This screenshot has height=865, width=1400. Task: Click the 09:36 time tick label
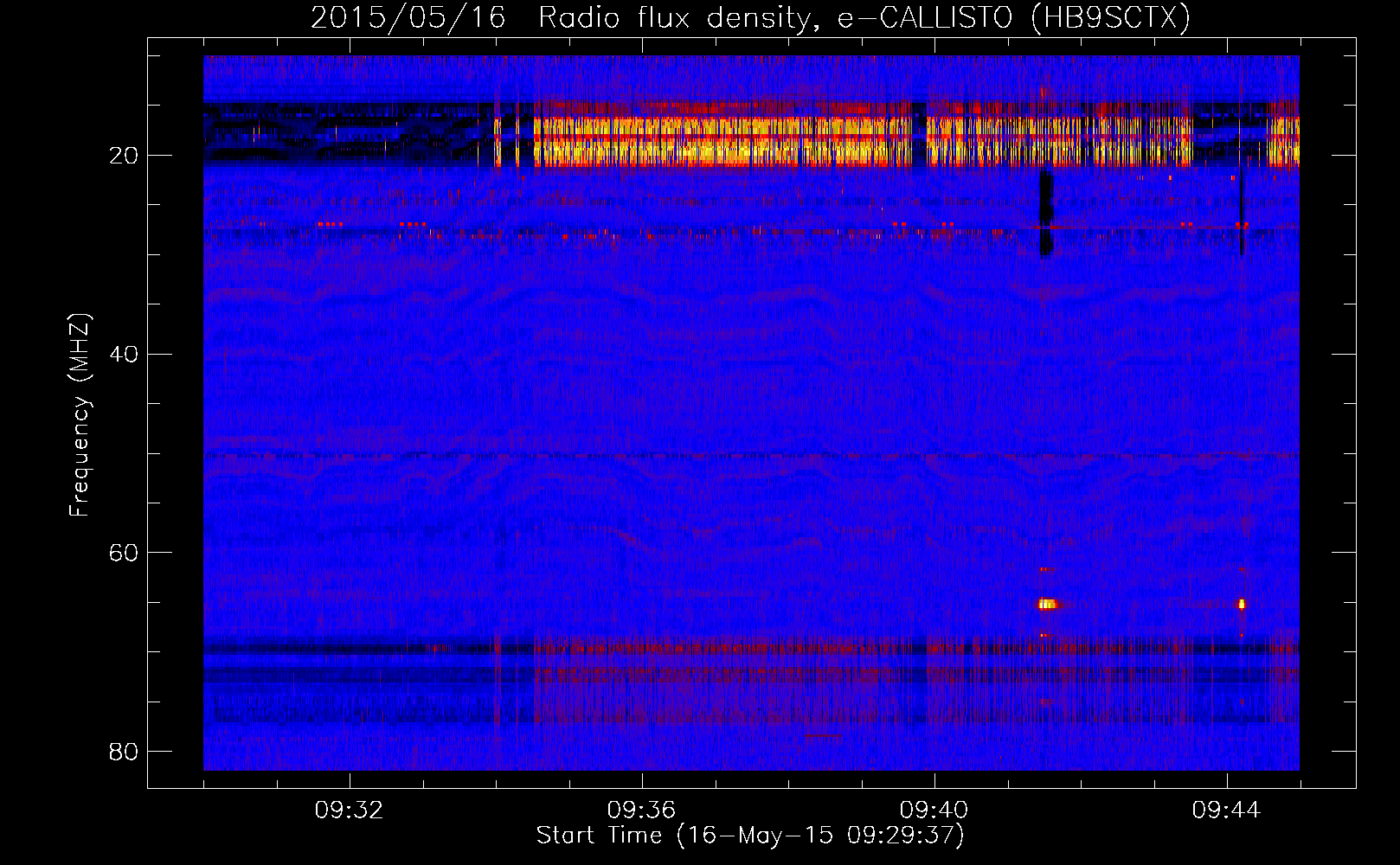point(641,811)
